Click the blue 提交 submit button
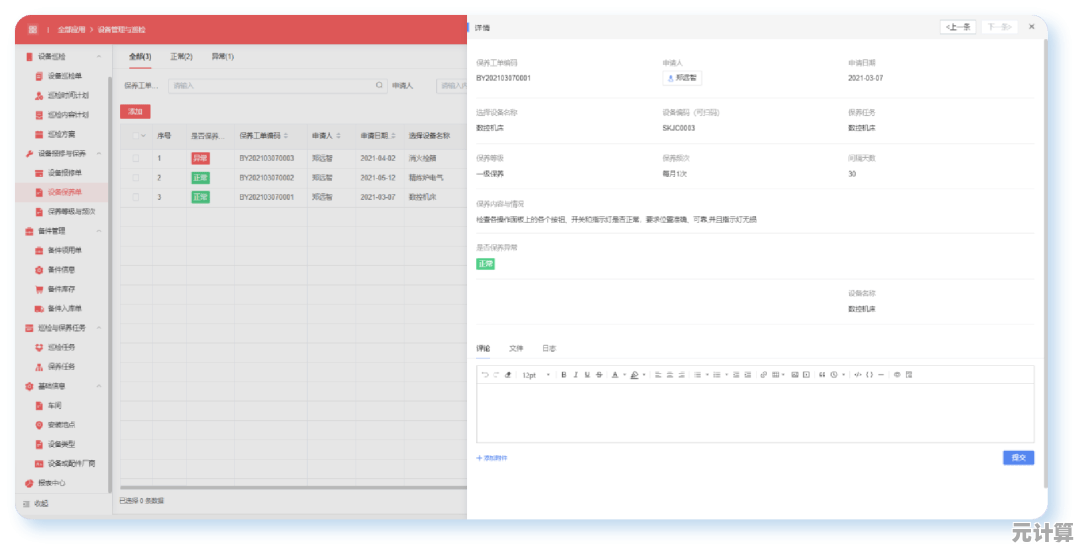The image size is (1080, 551). point(1018,457)
